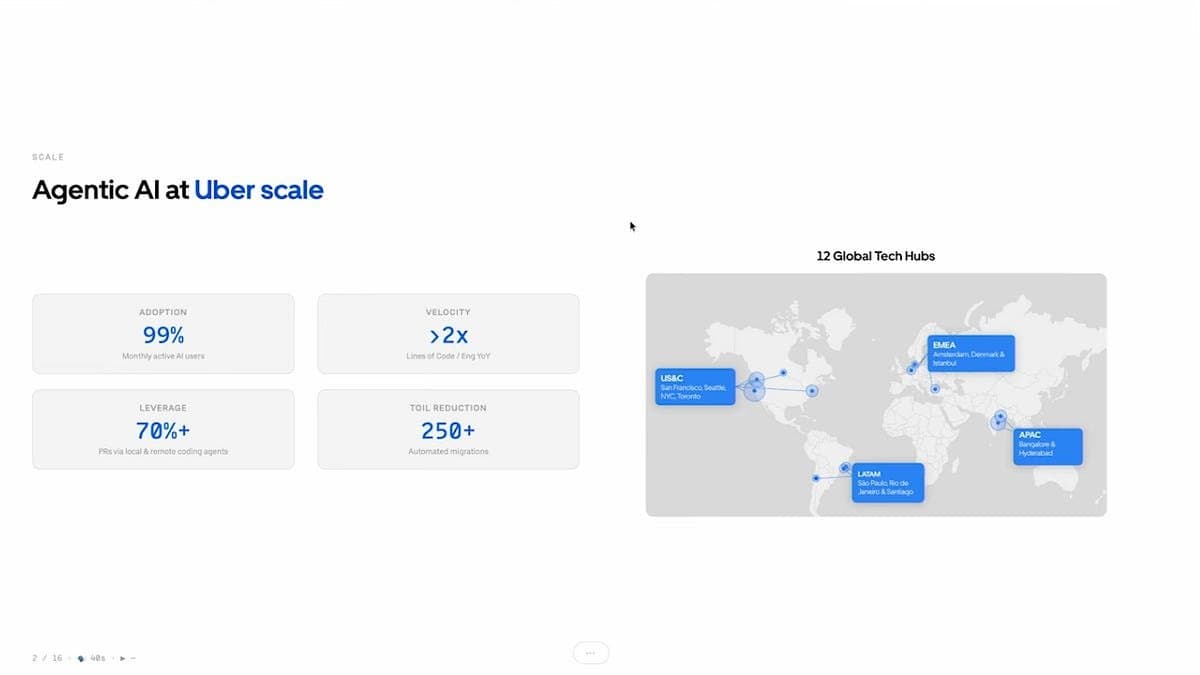Select the Toil Reduction 250+ stat card

(448, 429)
